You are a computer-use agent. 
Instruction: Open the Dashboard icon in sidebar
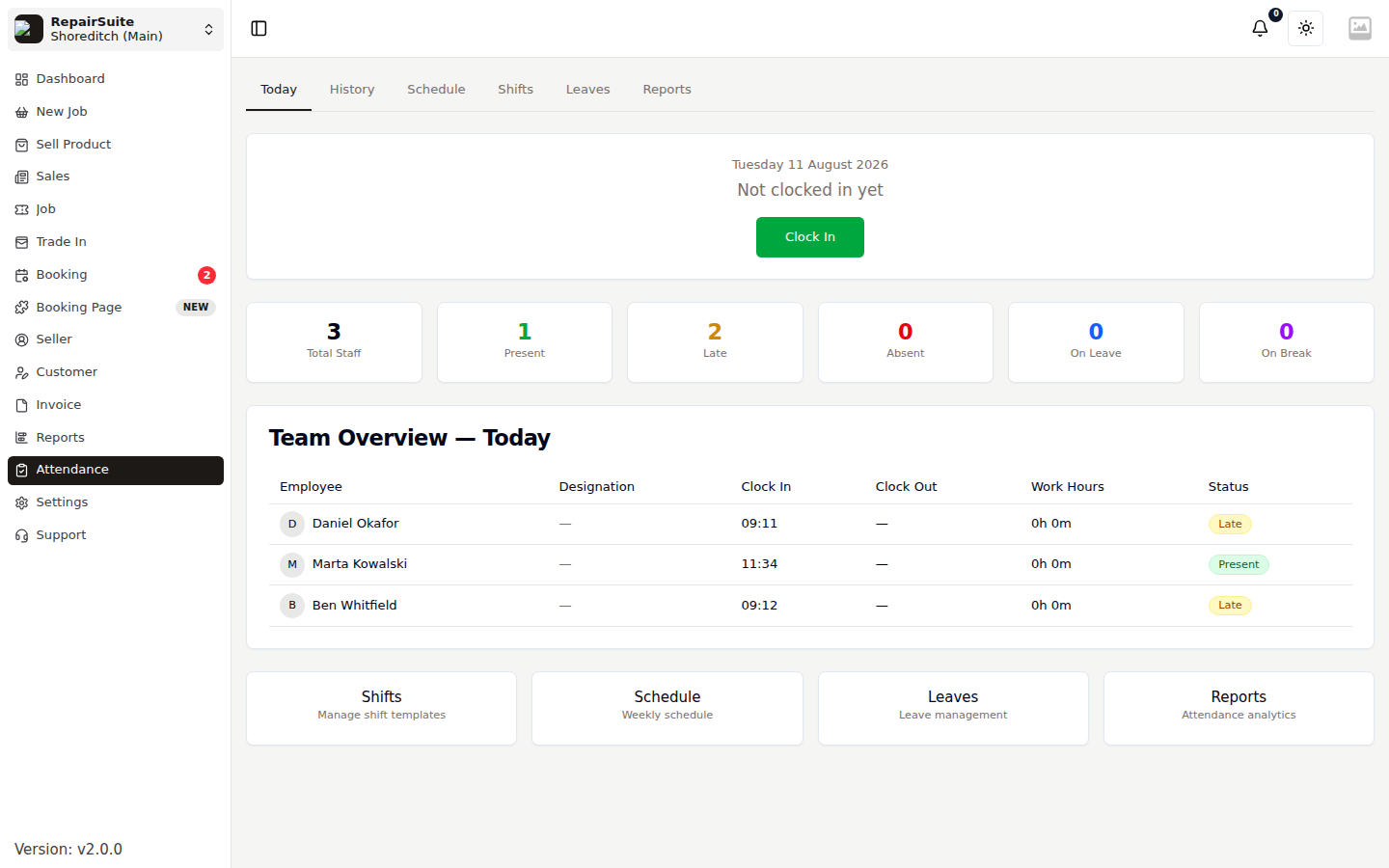click(x=21, y=79)
